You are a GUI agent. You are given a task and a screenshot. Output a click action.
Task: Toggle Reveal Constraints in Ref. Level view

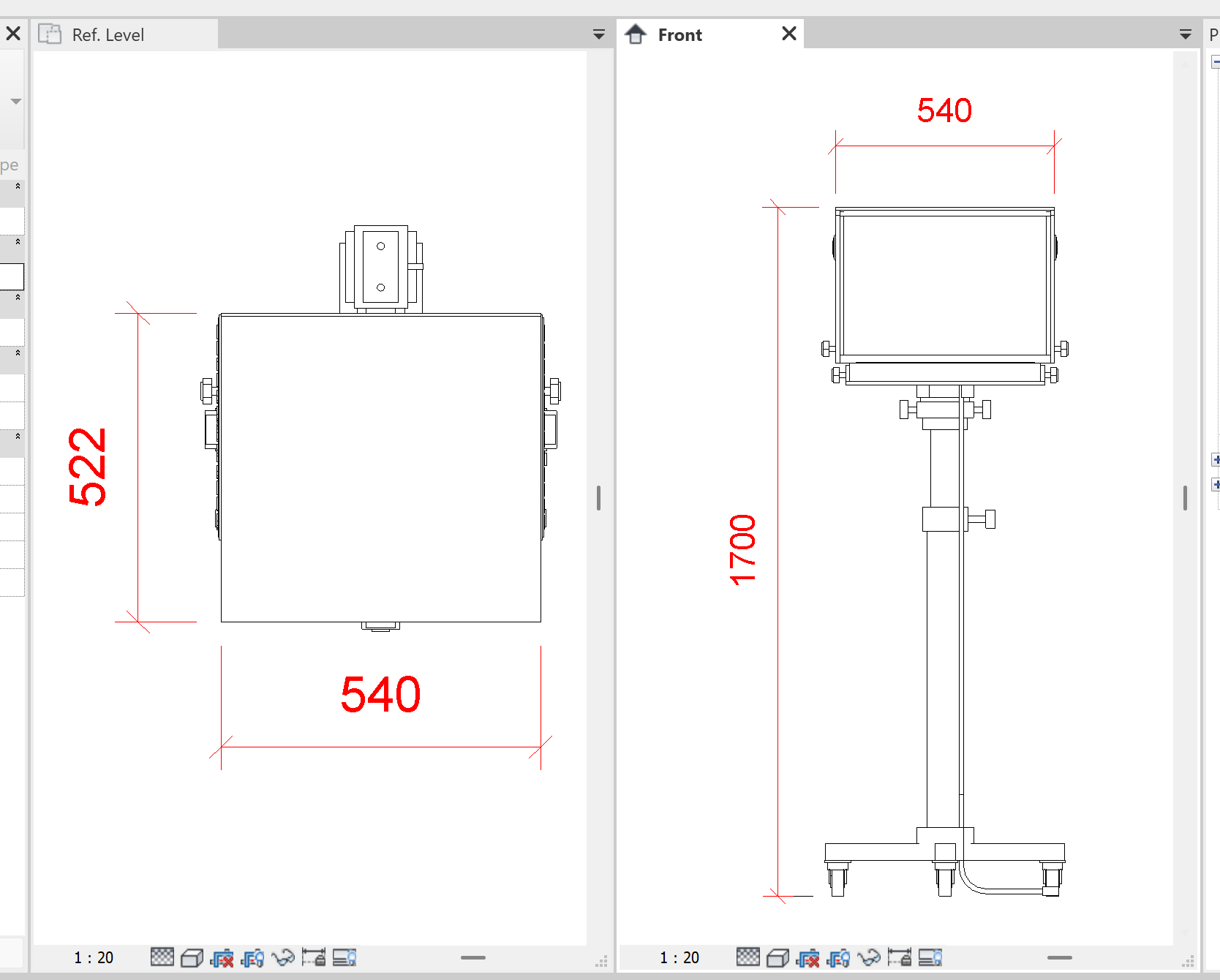coord(314,957)
